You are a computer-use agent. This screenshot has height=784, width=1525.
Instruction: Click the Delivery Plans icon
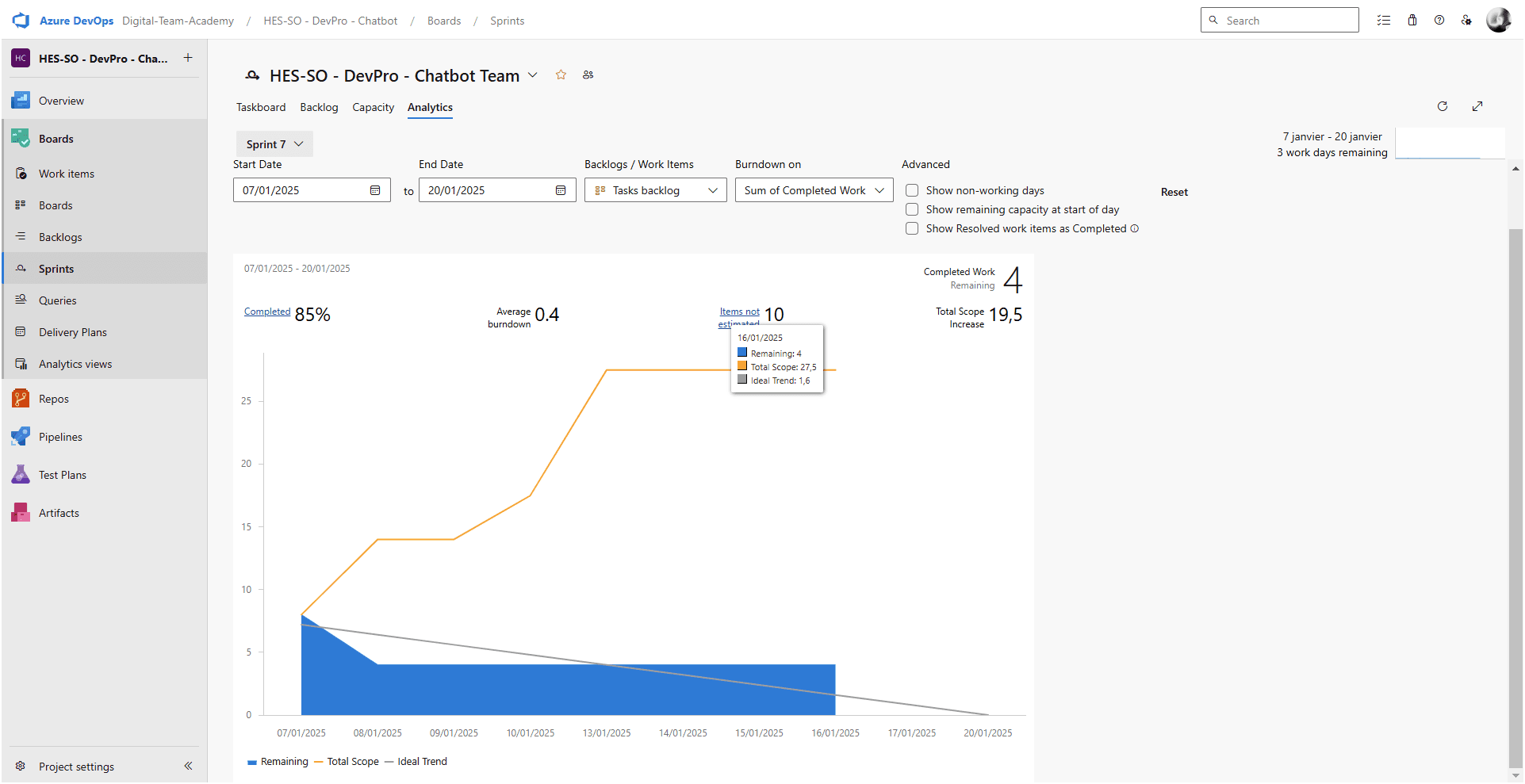click(x=21, y=332)
